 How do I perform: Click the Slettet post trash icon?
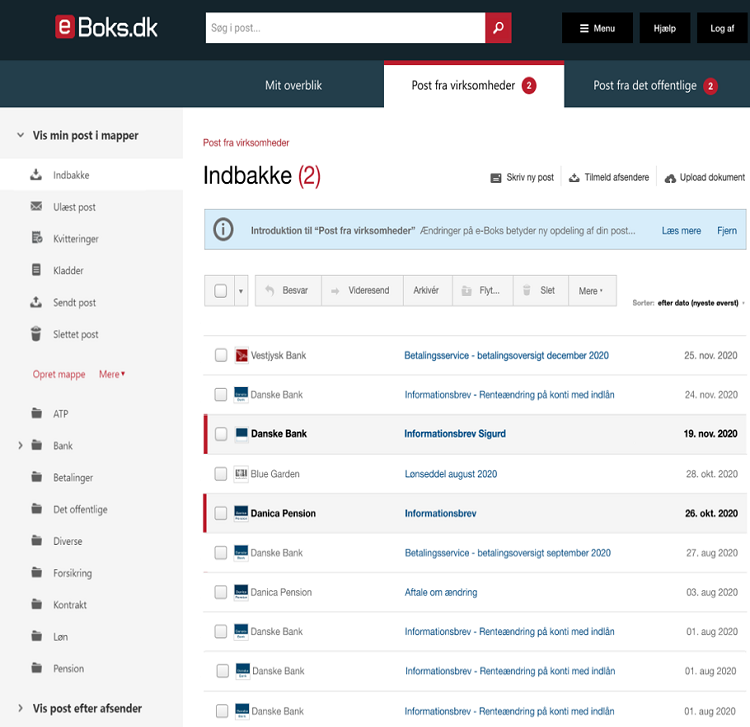coord(36,333)
